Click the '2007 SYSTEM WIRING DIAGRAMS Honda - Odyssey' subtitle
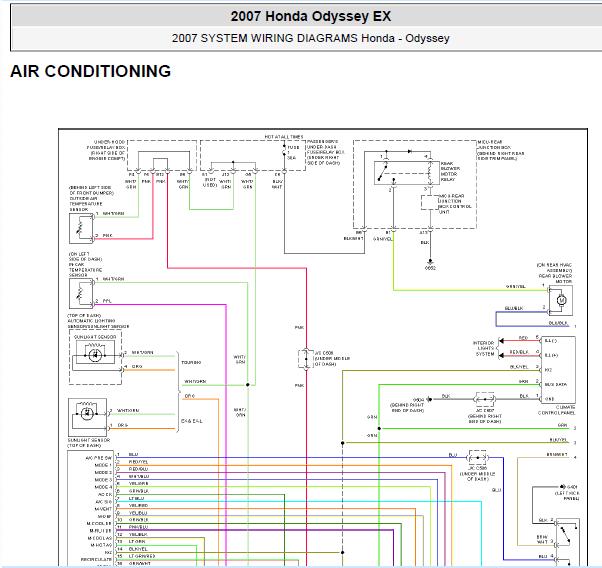Image resolution: width=602 pixels, height=568 pixels. tap(311, 38)
